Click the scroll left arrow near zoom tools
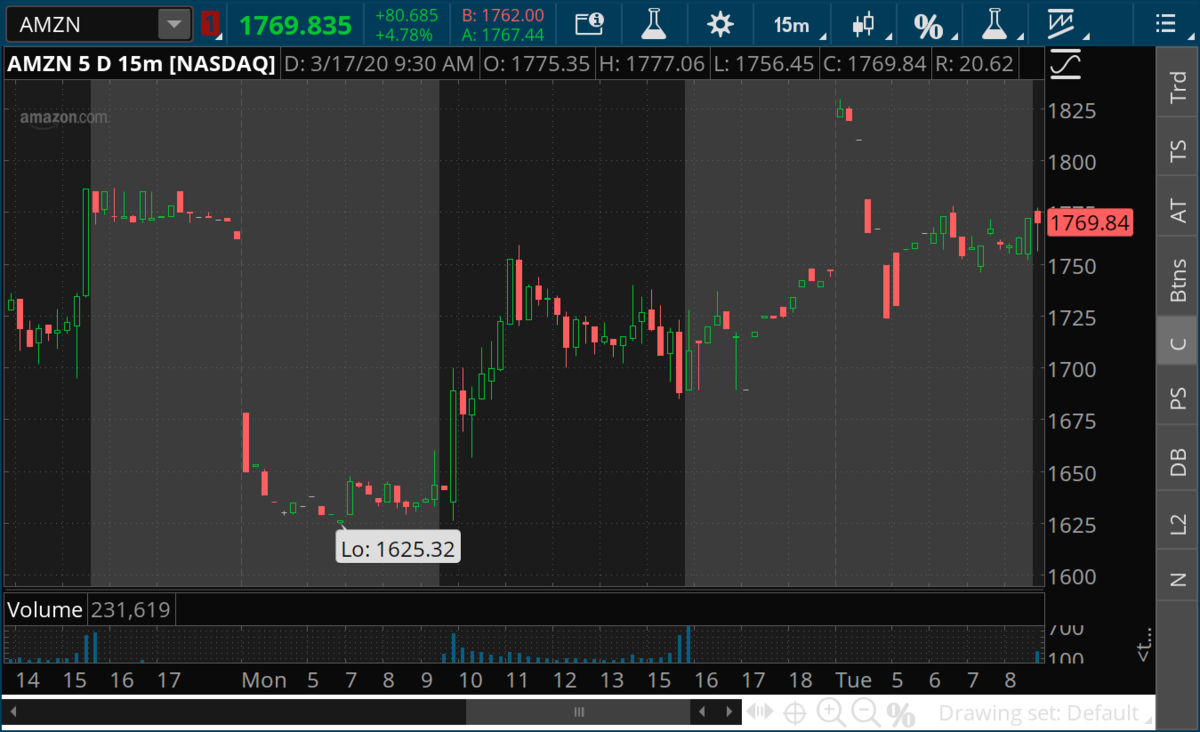The image size is (1200, 732). (704, 712)
